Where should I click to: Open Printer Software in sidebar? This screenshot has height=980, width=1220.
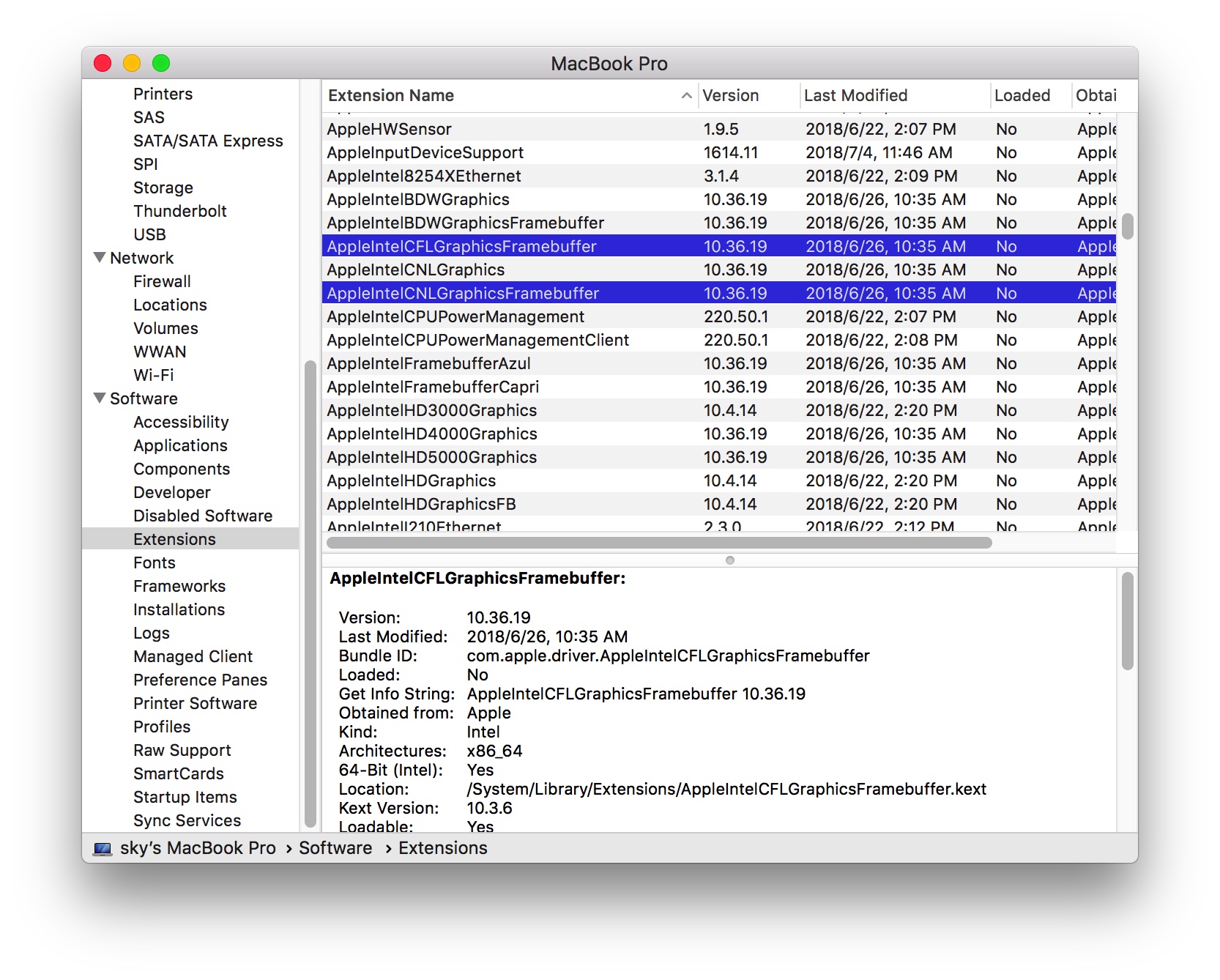(x=195, y=703)
